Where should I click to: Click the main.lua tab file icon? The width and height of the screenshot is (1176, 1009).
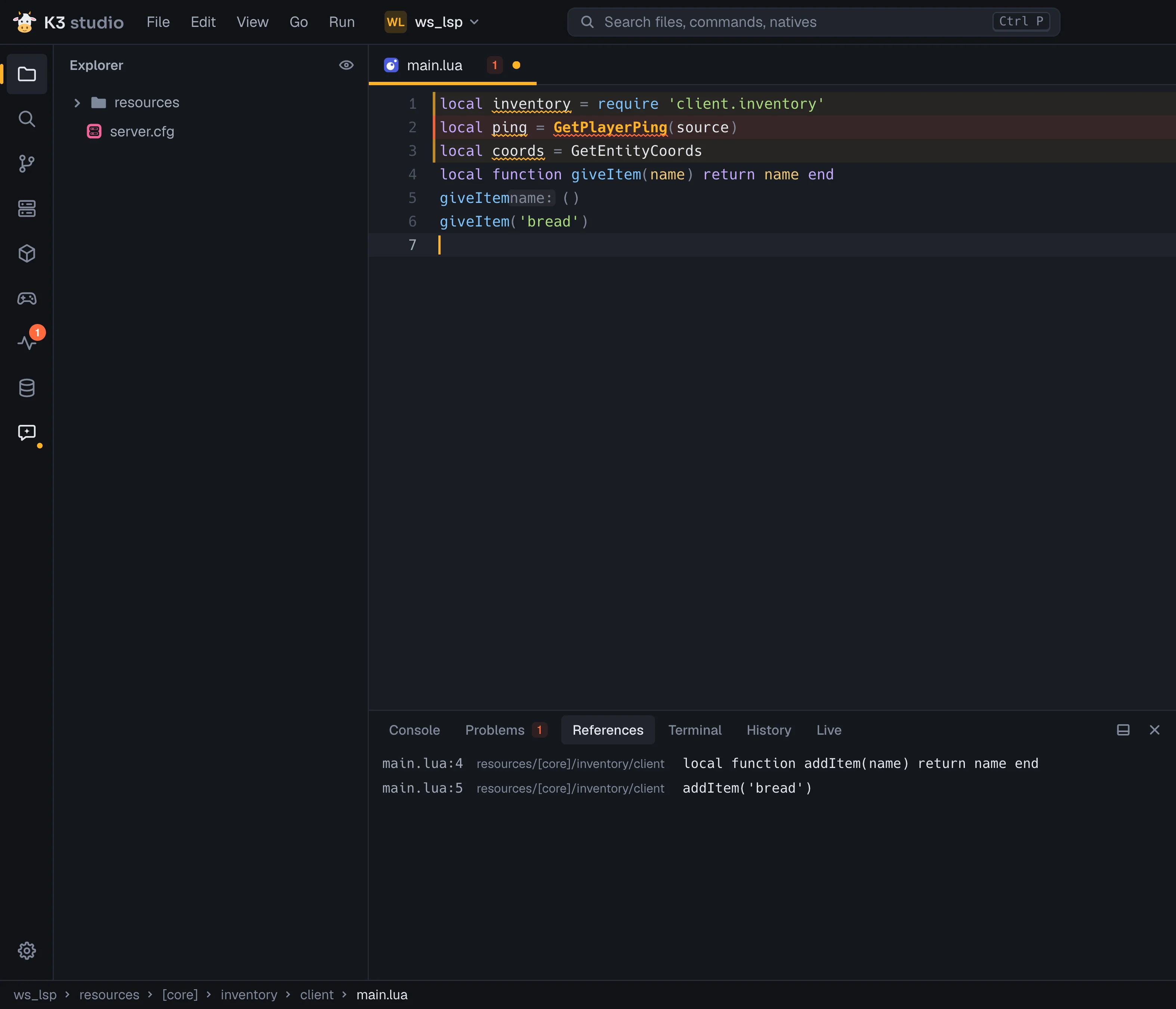(x=391, y=65)
